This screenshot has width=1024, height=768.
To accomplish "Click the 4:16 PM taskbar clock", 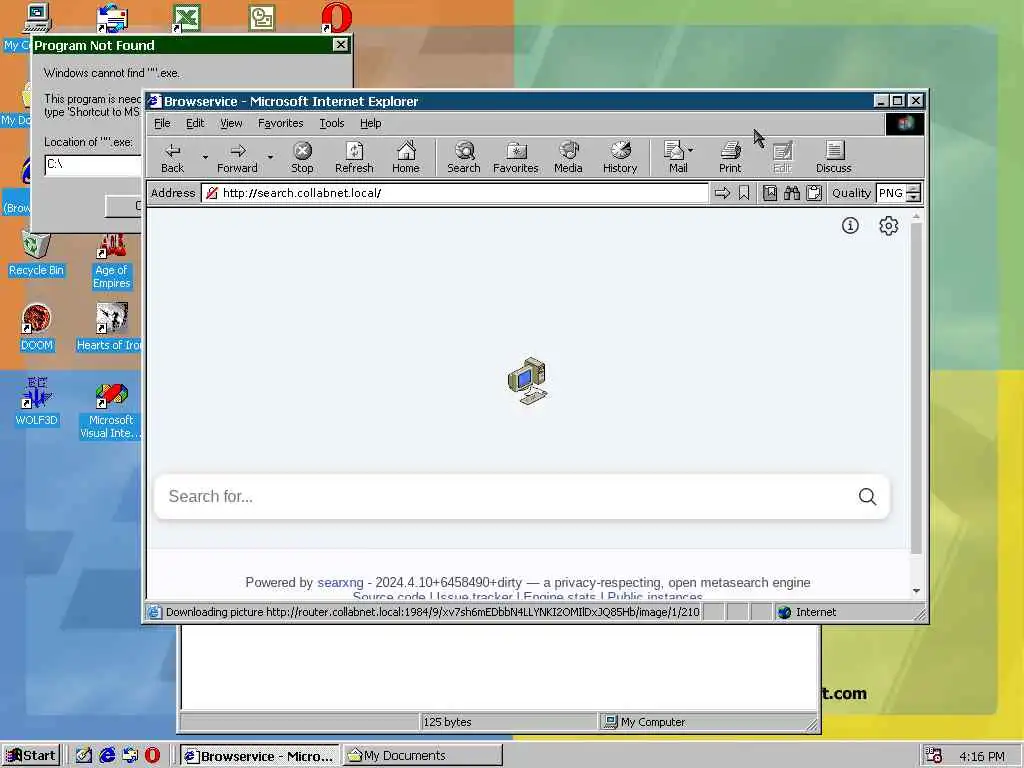I will (982, 756).
